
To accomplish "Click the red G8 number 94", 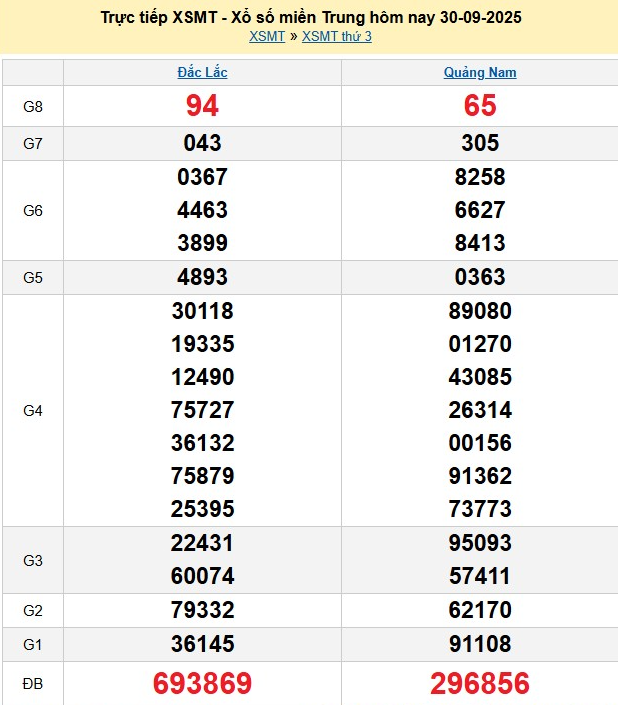I will pyautogui.click(x=202, y=106).
